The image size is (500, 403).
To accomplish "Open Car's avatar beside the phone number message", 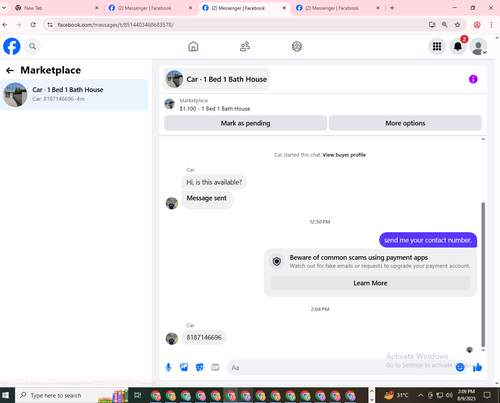I will tap(172, 339).
